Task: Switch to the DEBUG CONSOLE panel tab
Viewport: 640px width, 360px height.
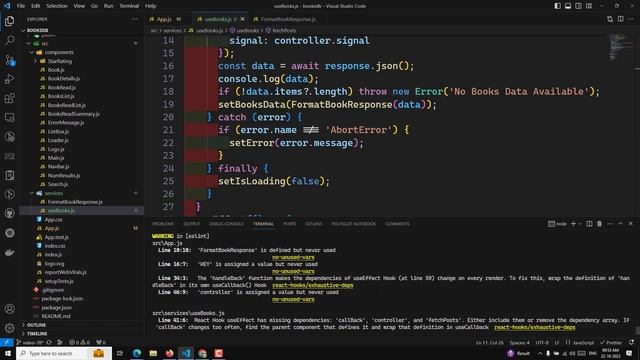Action: click(x=227, y=224)
